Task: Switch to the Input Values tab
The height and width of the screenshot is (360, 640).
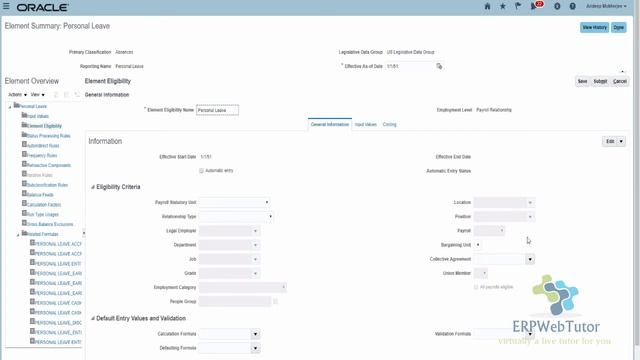Action: click(366, 124)
